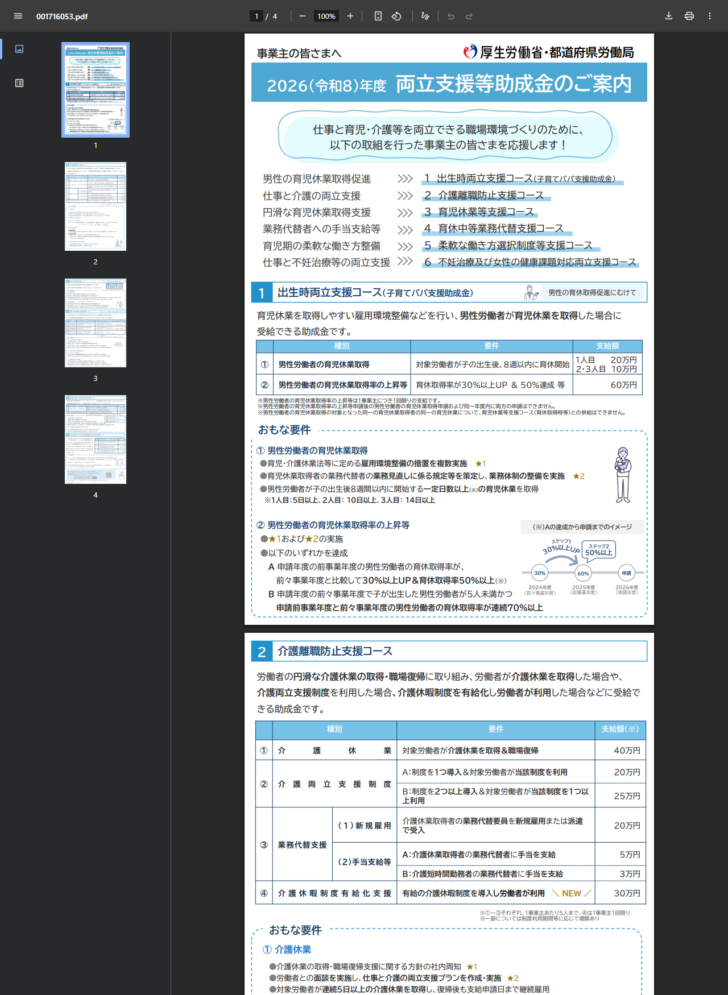Click the ① 介護休業 subheading
Screen dimensions: 728x995
point(287,950)
